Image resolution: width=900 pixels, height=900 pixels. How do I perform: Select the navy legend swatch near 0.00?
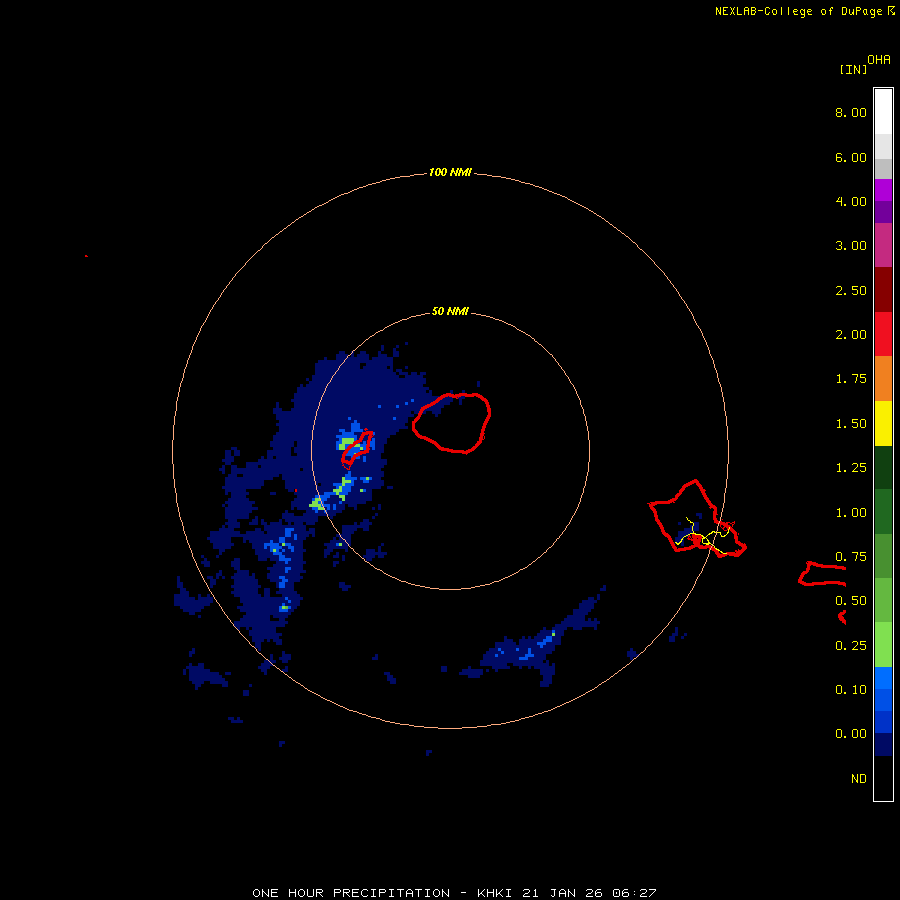[883, 744]
